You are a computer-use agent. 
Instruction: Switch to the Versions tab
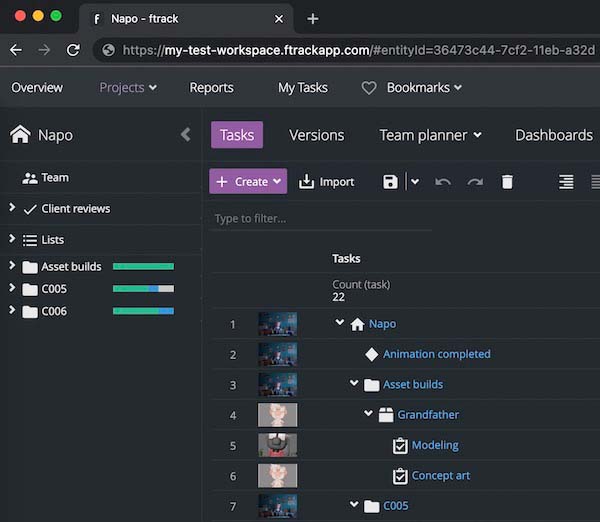click(x=316, y=135)
